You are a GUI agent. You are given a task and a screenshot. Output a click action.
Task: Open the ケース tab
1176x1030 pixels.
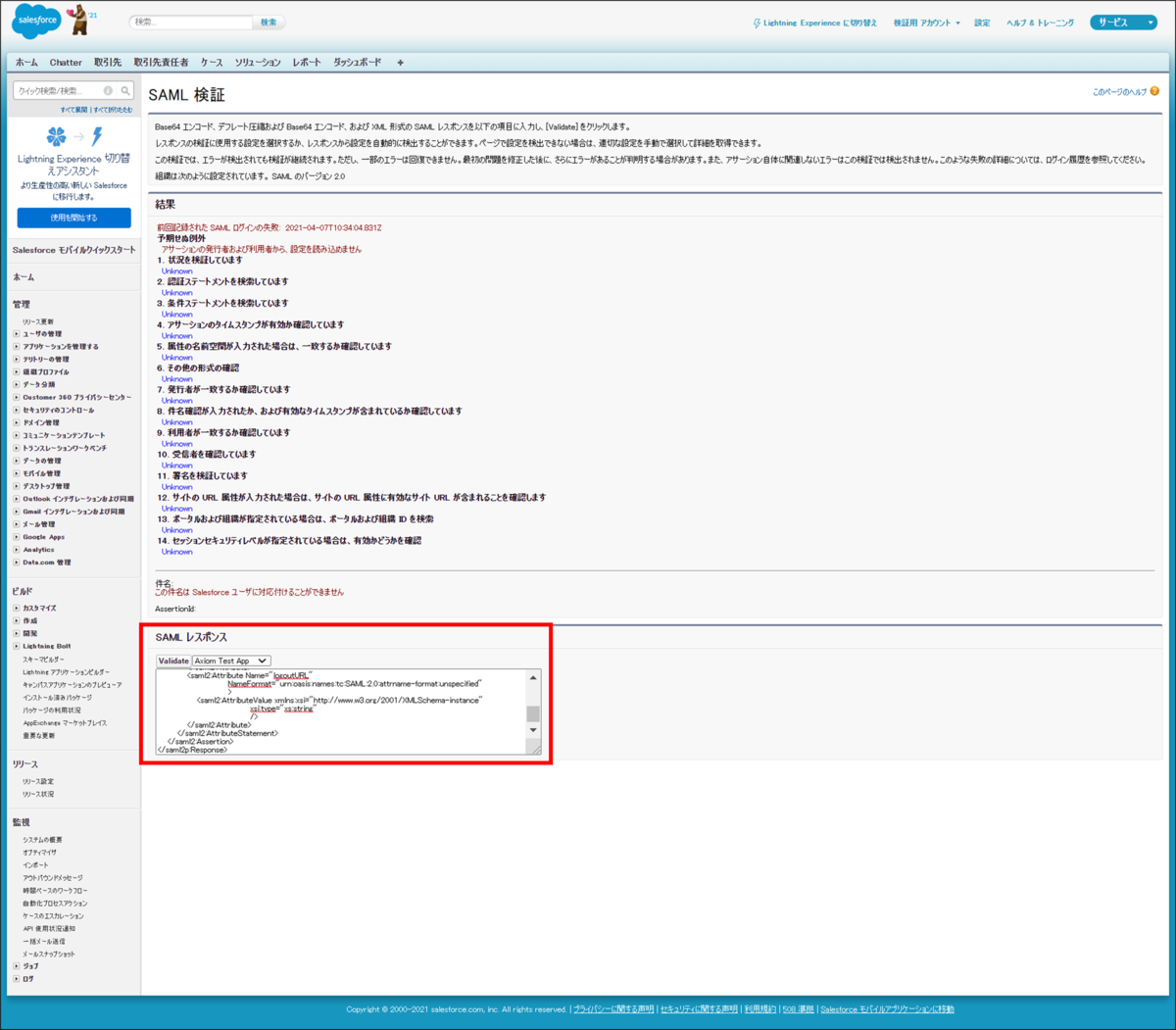coord(212,63)
